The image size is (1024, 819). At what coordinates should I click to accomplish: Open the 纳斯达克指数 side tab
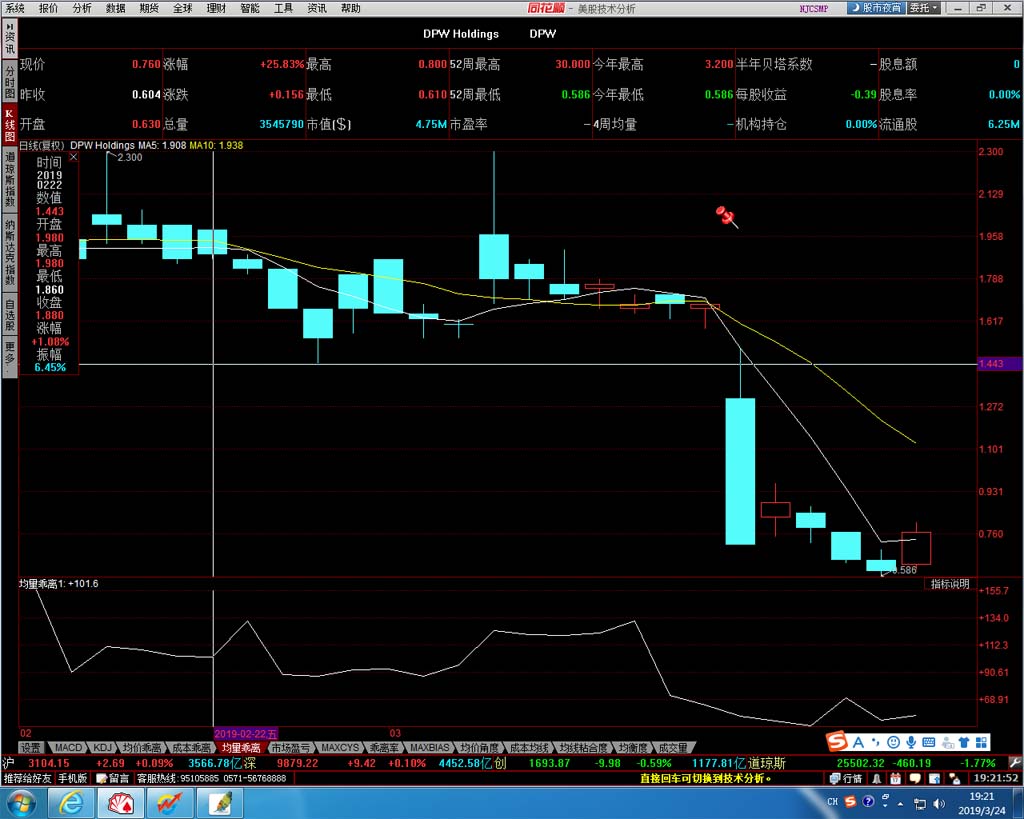(x=10, y=252)
